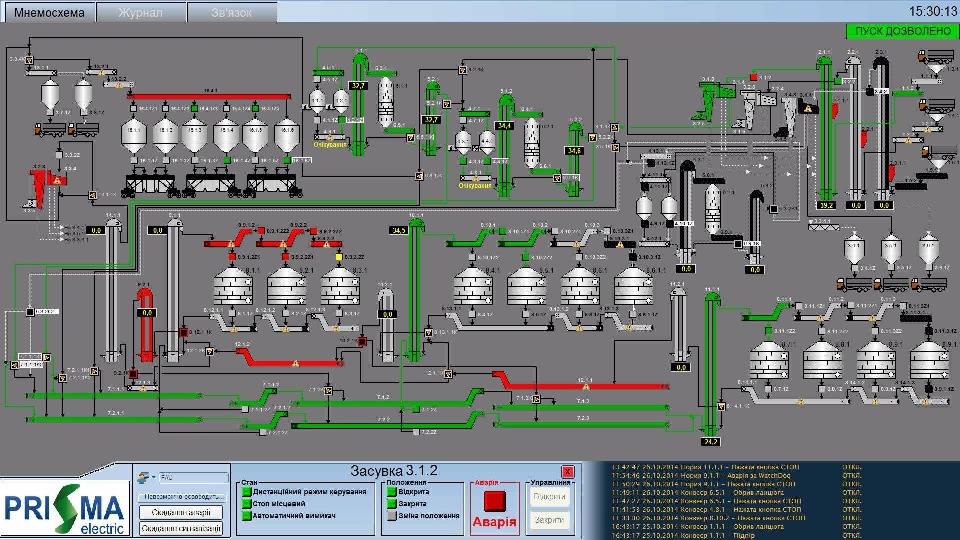Select silo 16.1.5
This screenshot has height=540, width=960.
pos(256,136)
